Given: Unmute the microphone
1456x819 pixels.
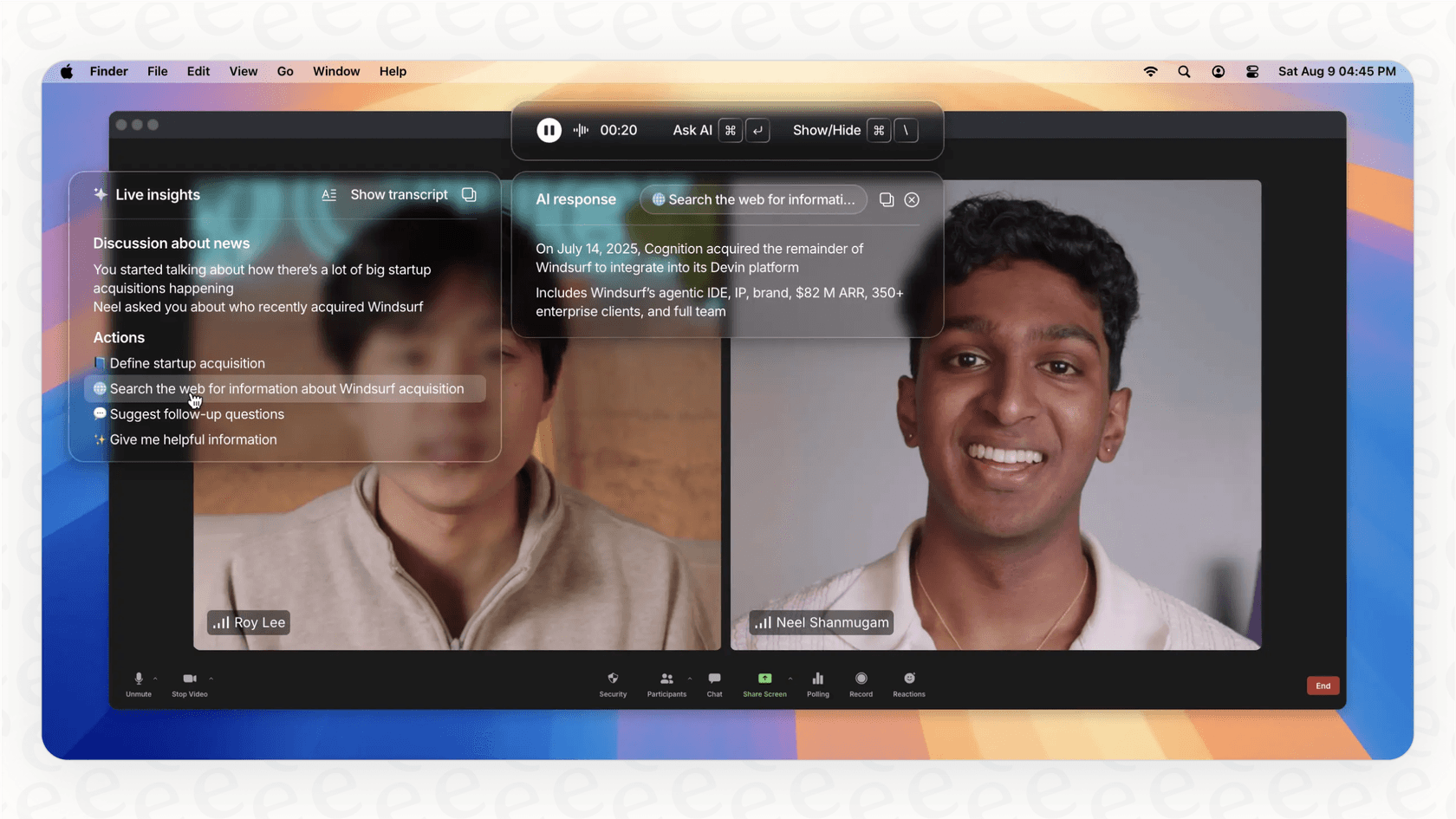Looking at the screenshot, I should pos(138,679).
